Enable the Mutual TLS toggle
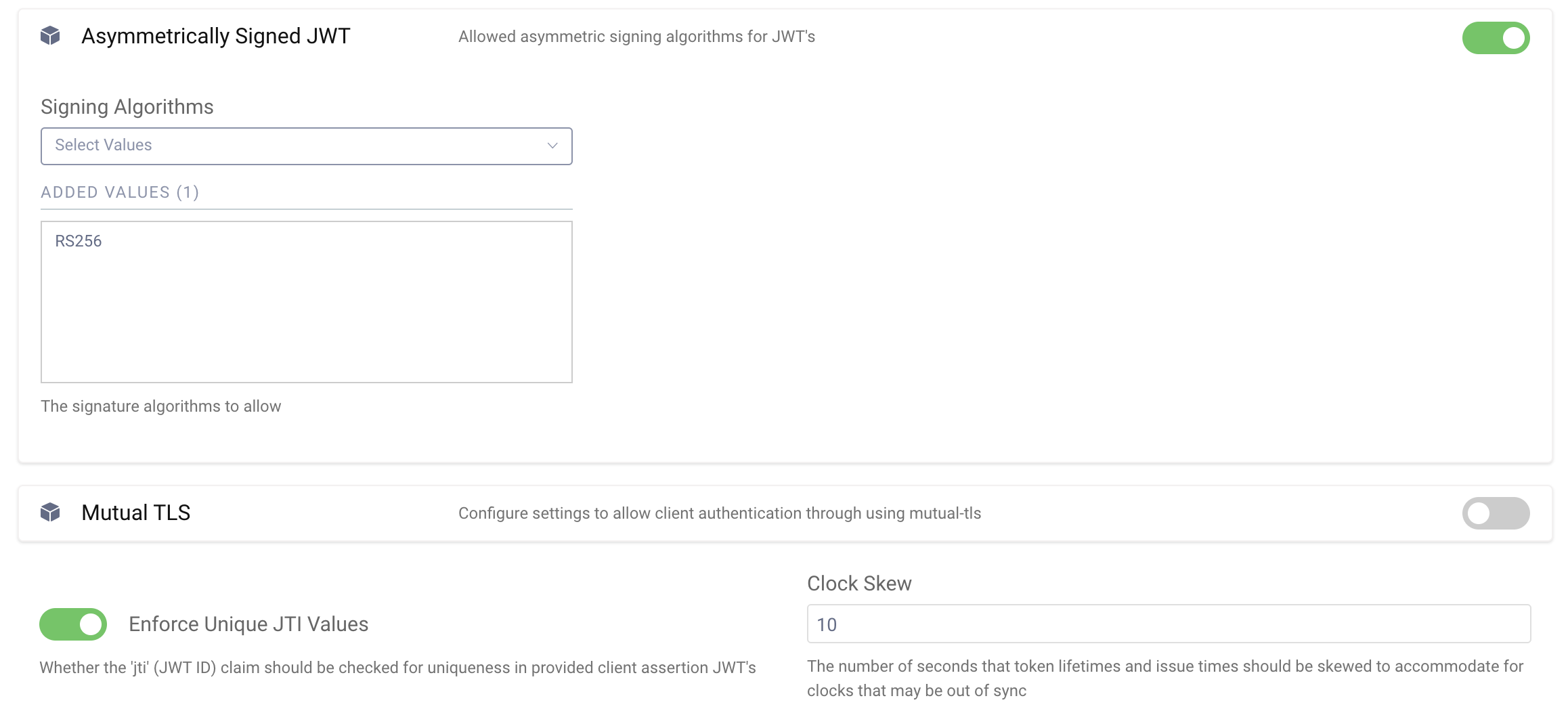Viewport: 1568px width, 711px height. (x=1496, y=513)
